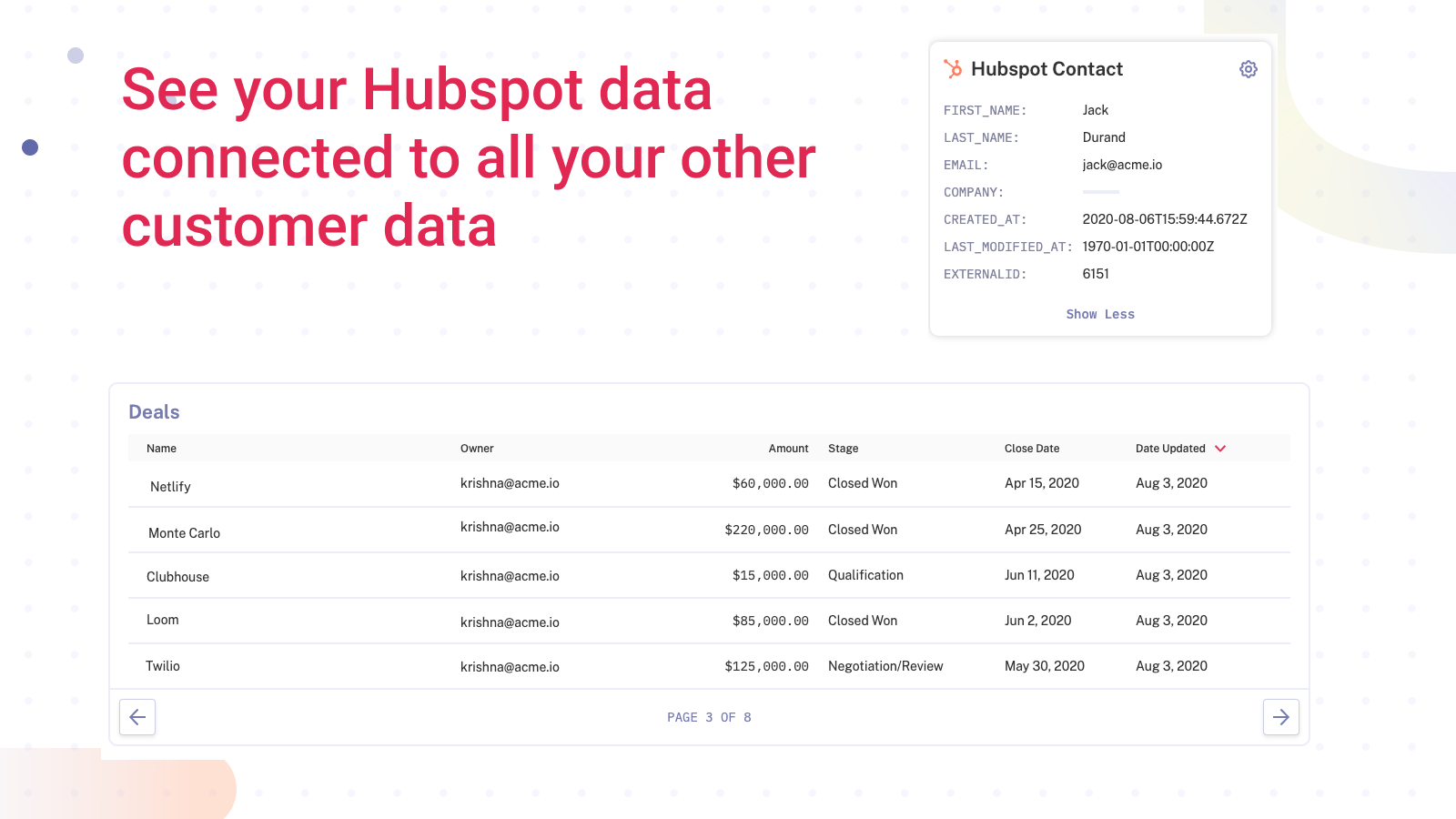This screenshot has width=1456, height=819.
Task: Open the Netlify deal
Action: click(x=170, y=487)
